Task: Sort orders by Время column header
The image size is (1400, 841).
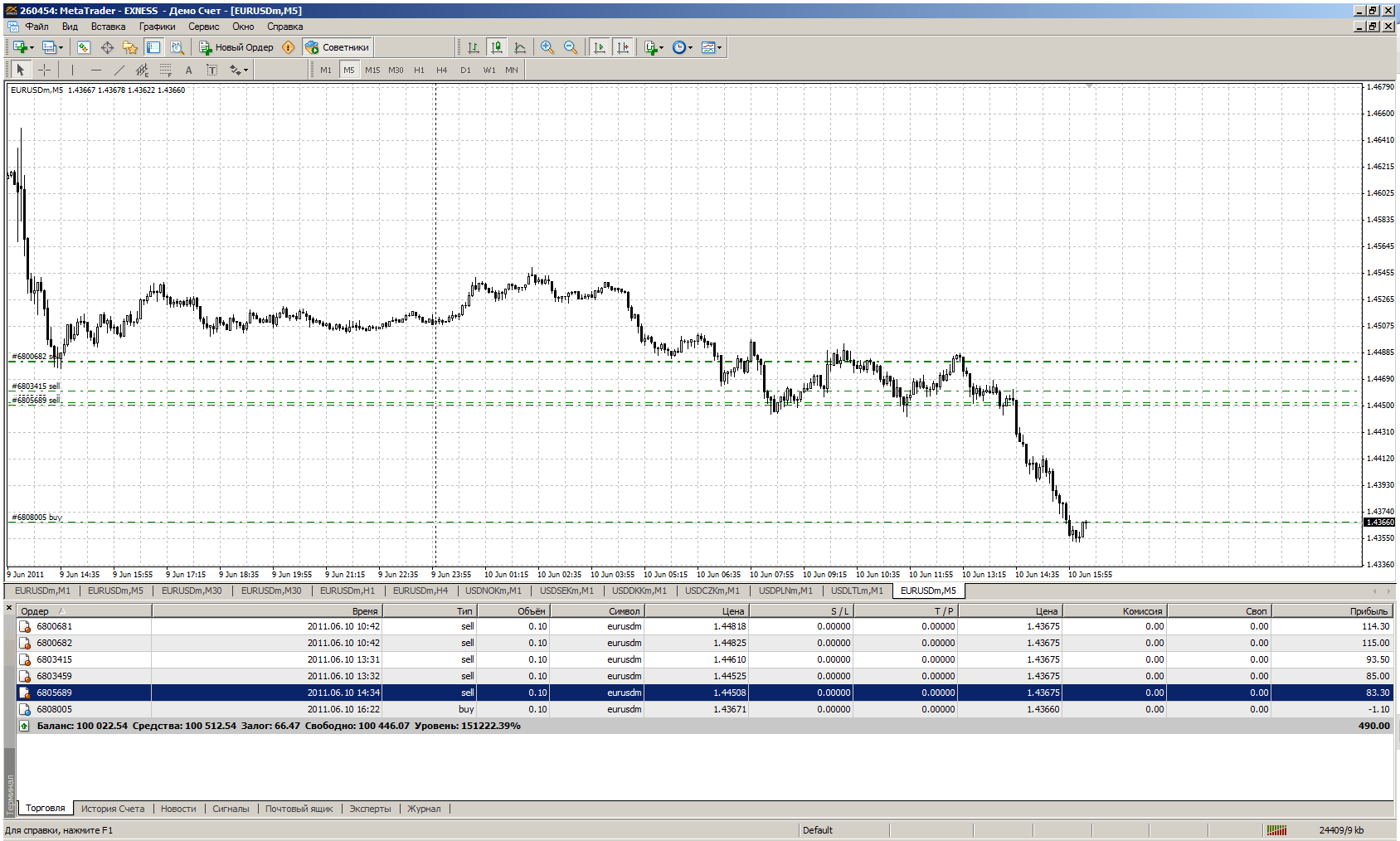Action: [266, 611]
